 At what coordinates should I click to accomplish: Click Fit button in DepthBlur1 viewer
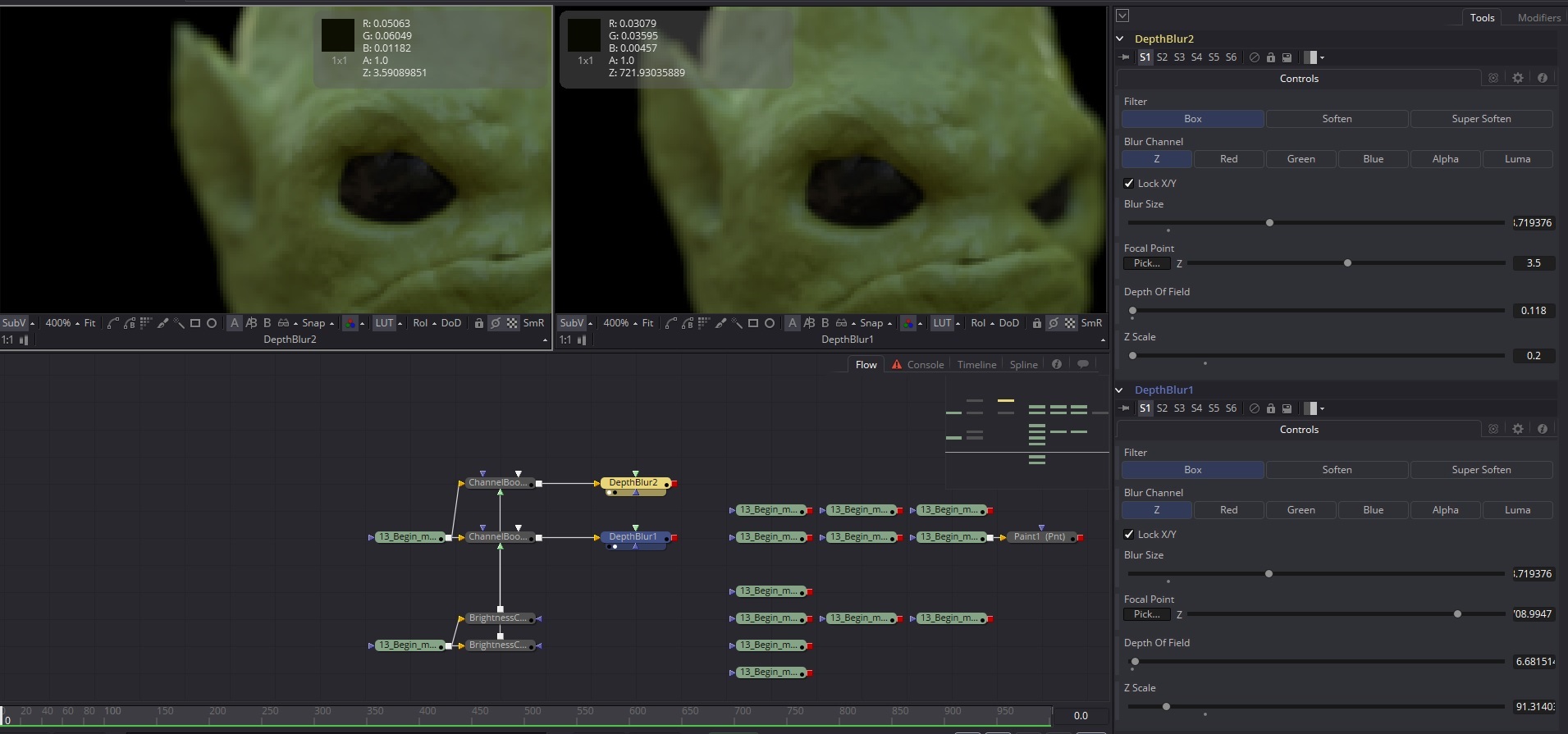tap(648, 323)
